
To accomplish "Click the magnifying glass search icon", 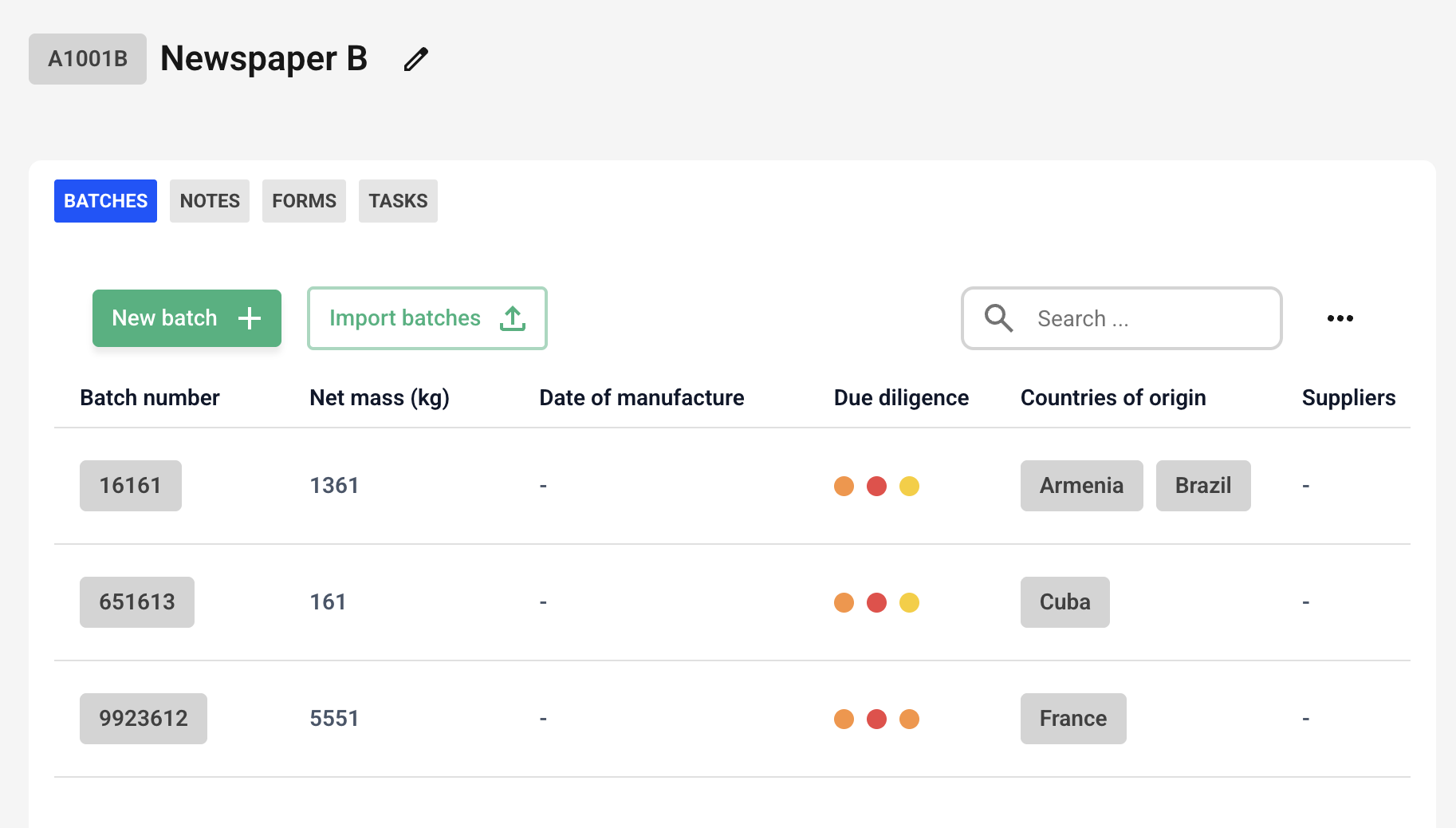I will (998, 318).
